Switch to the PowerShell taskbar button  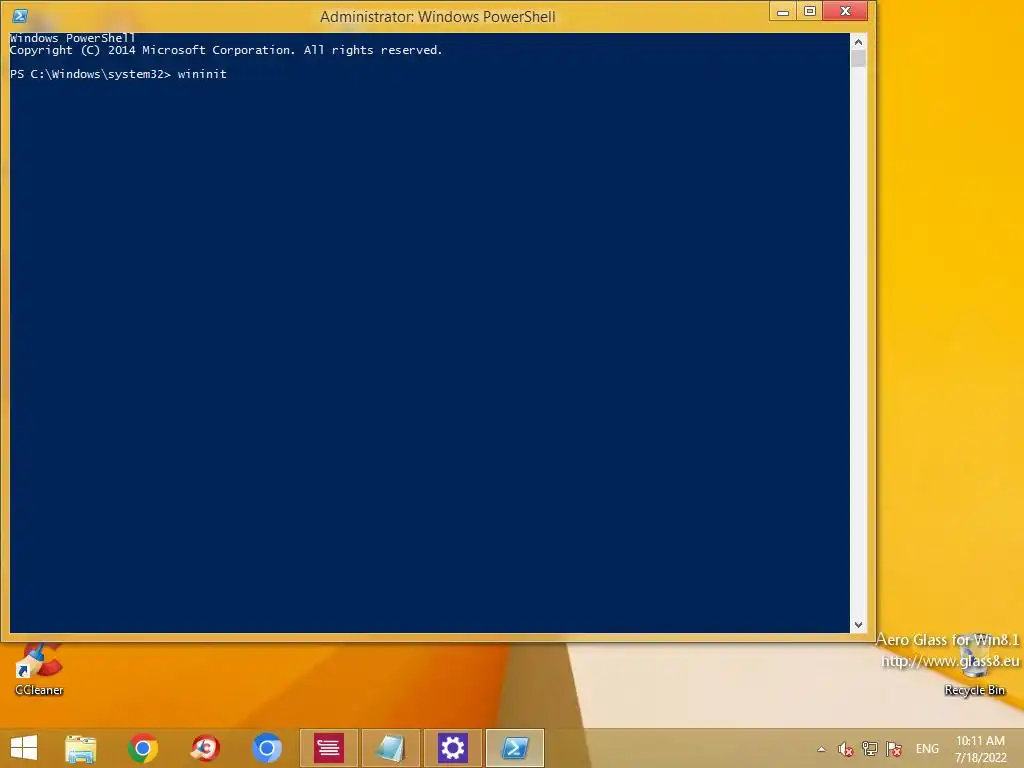tap(515, 748)
